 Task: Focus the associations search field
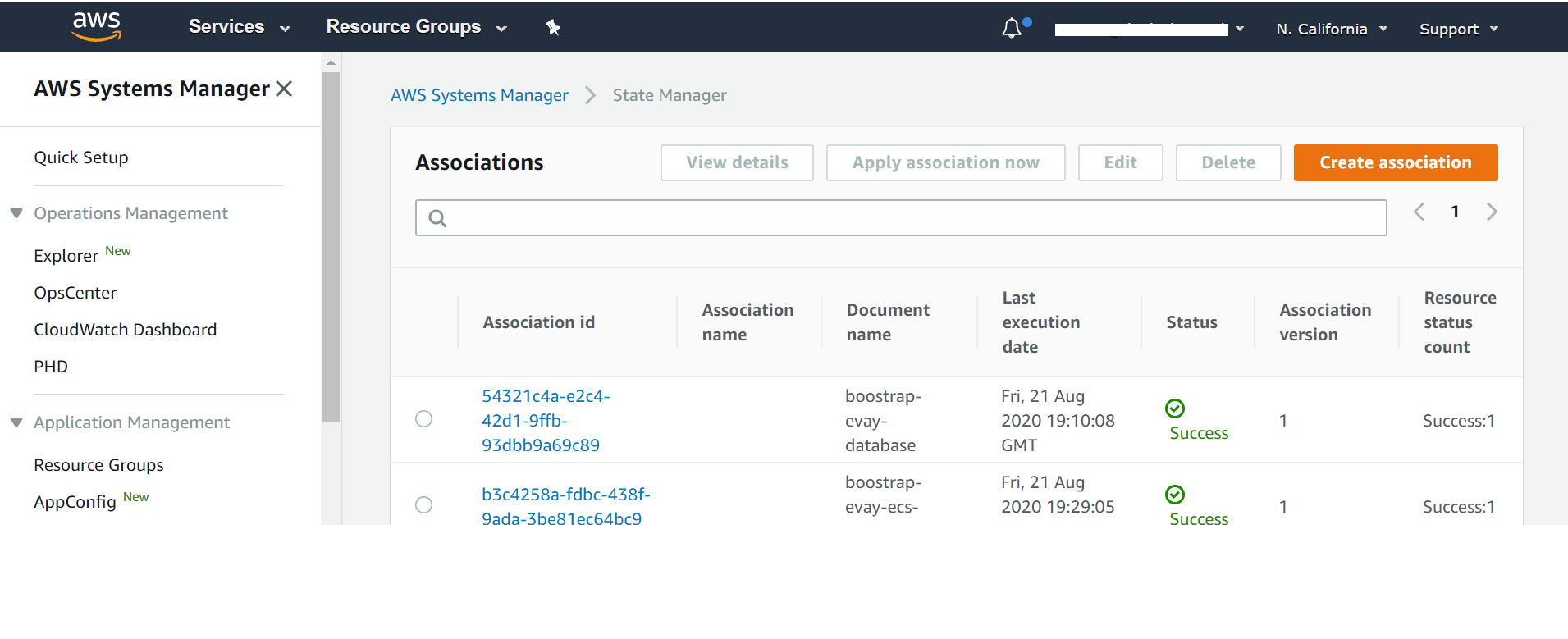click(x=901, y=218)
